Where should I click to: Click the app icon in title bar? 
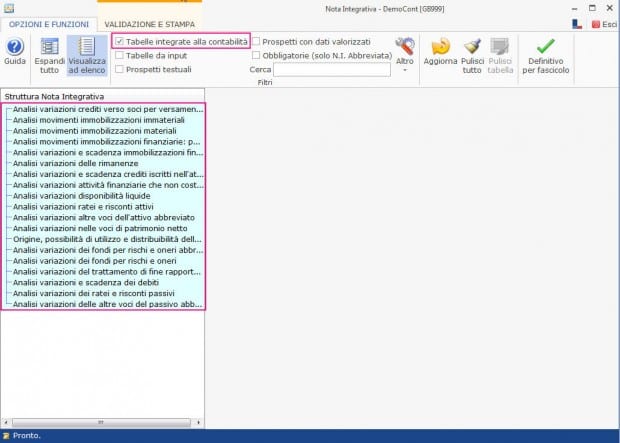coord(9,8)
